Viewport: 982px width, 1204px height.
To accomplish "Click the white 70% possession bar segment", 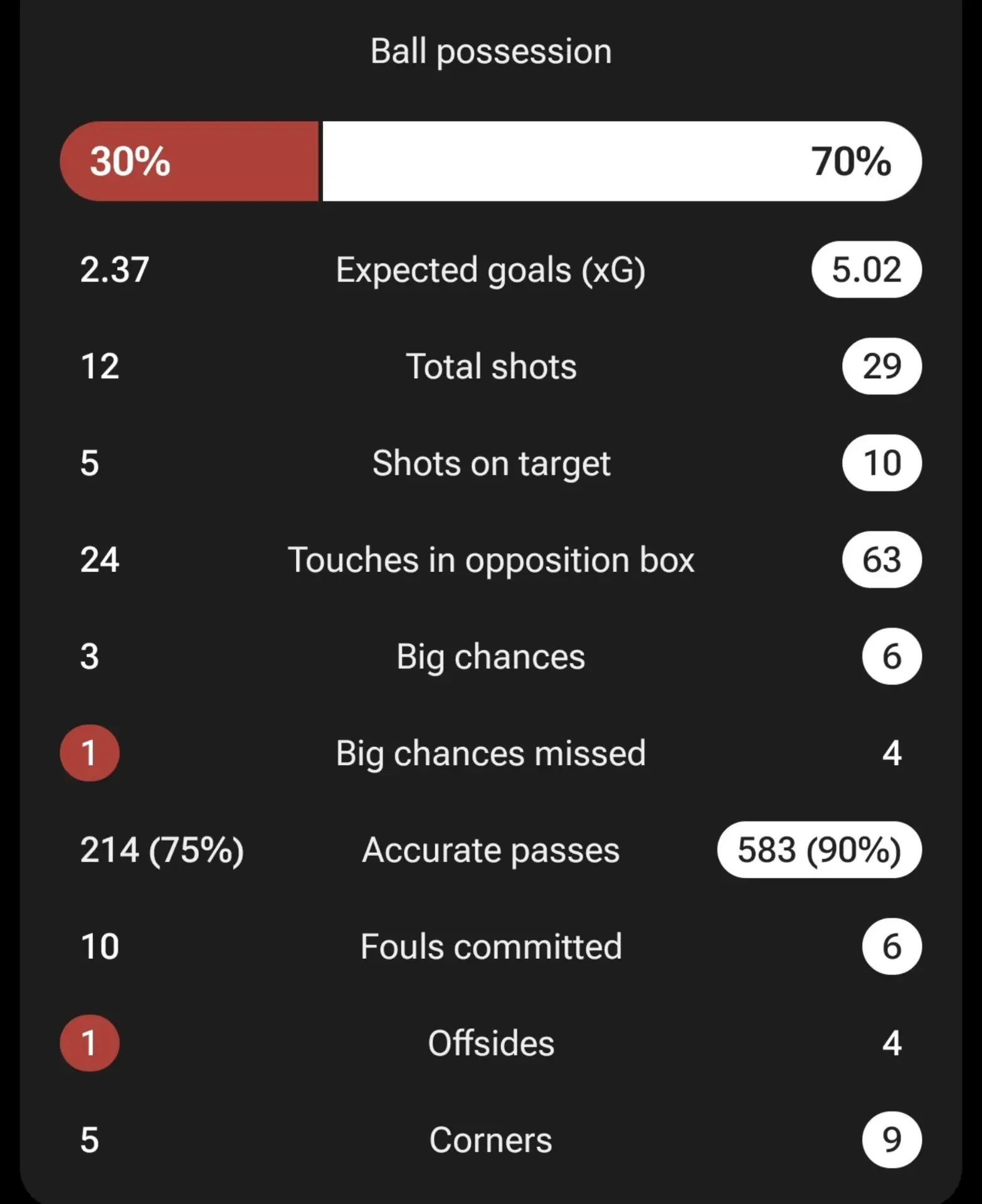I will [622, 161].
